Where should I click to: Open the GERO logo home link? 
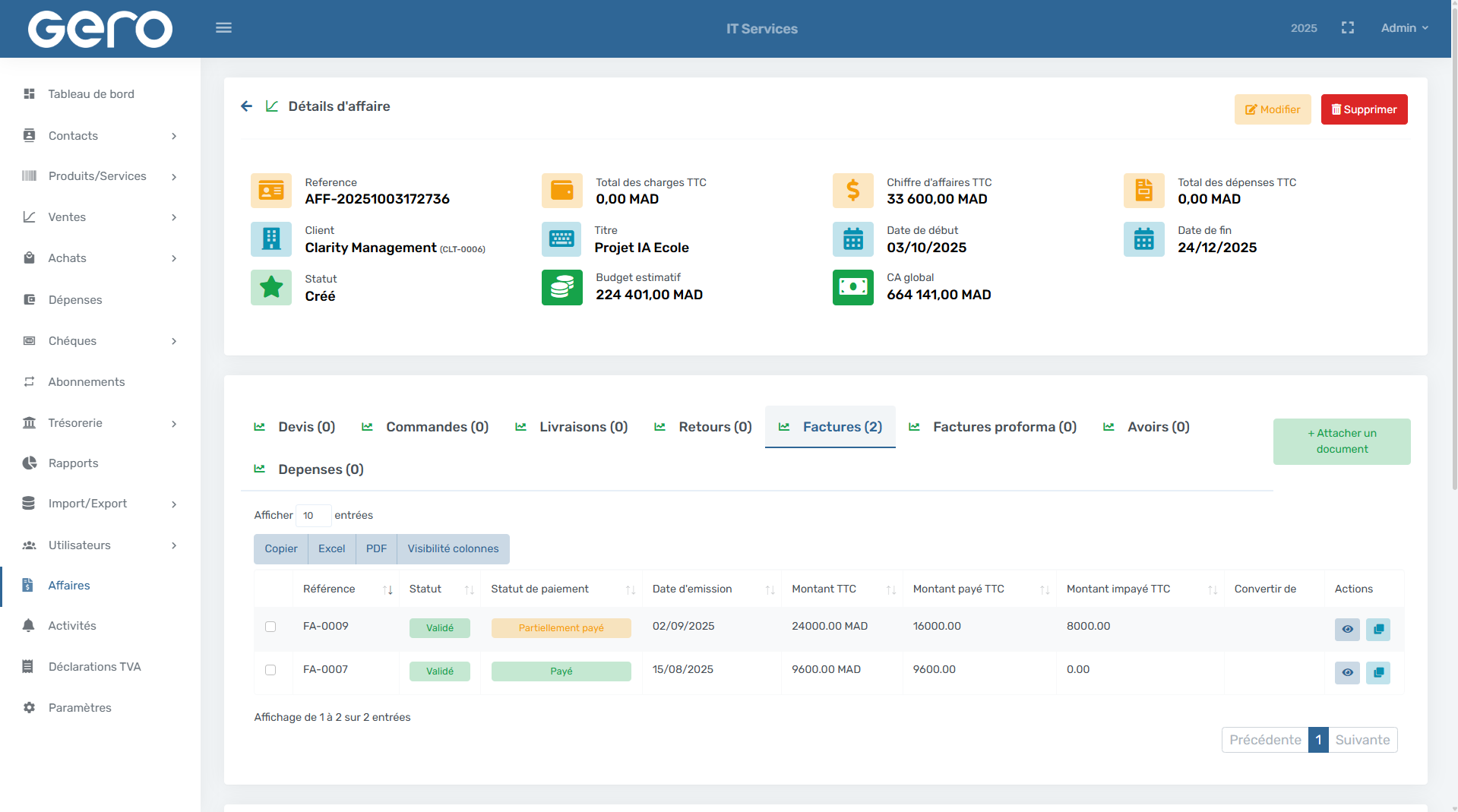pos(100,29)
